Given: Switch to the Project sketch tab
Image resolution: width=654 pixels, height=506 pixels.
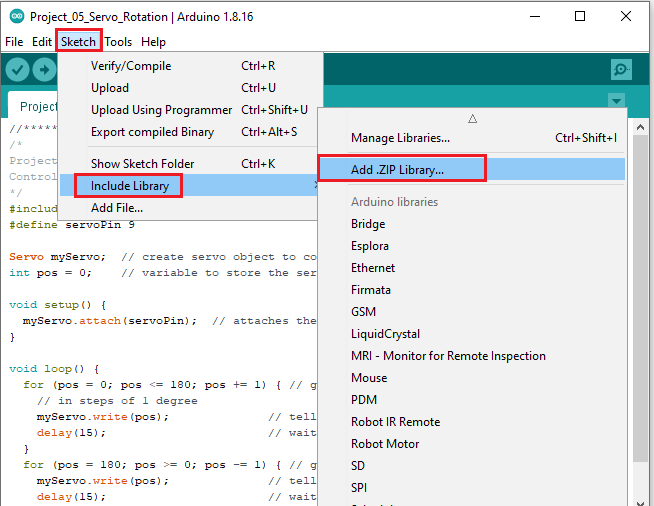Looking at the screenshot, I should pyautogui.click(x=33, y=106).
